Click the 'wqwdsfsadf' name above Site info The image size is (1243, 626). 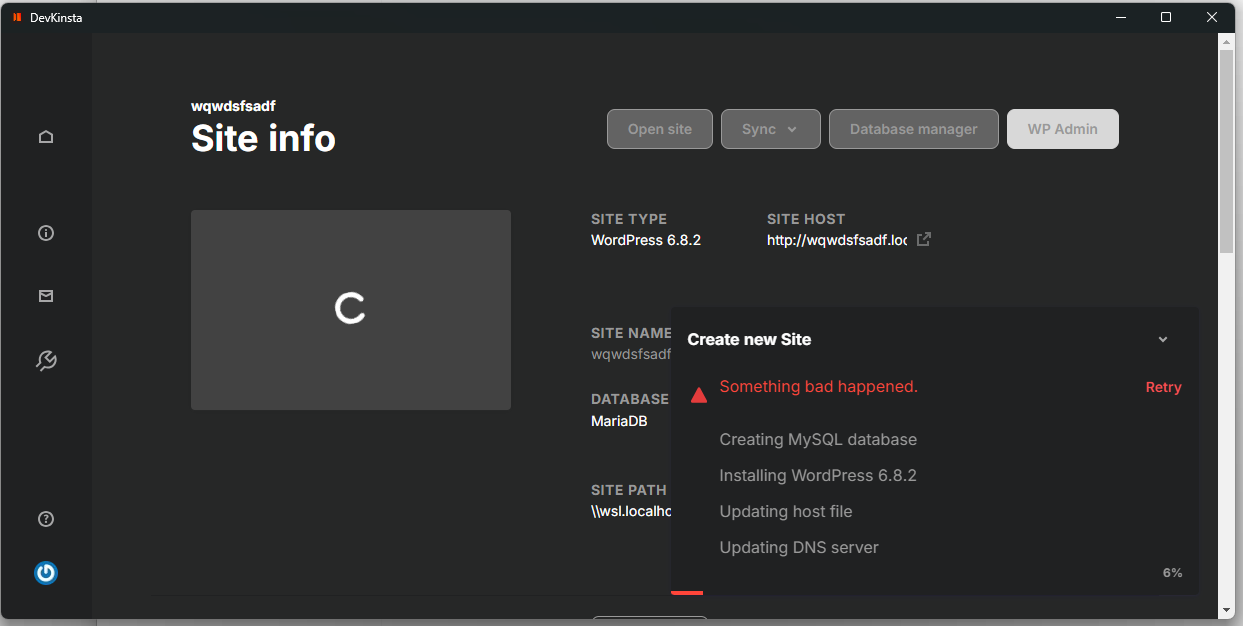233,106
